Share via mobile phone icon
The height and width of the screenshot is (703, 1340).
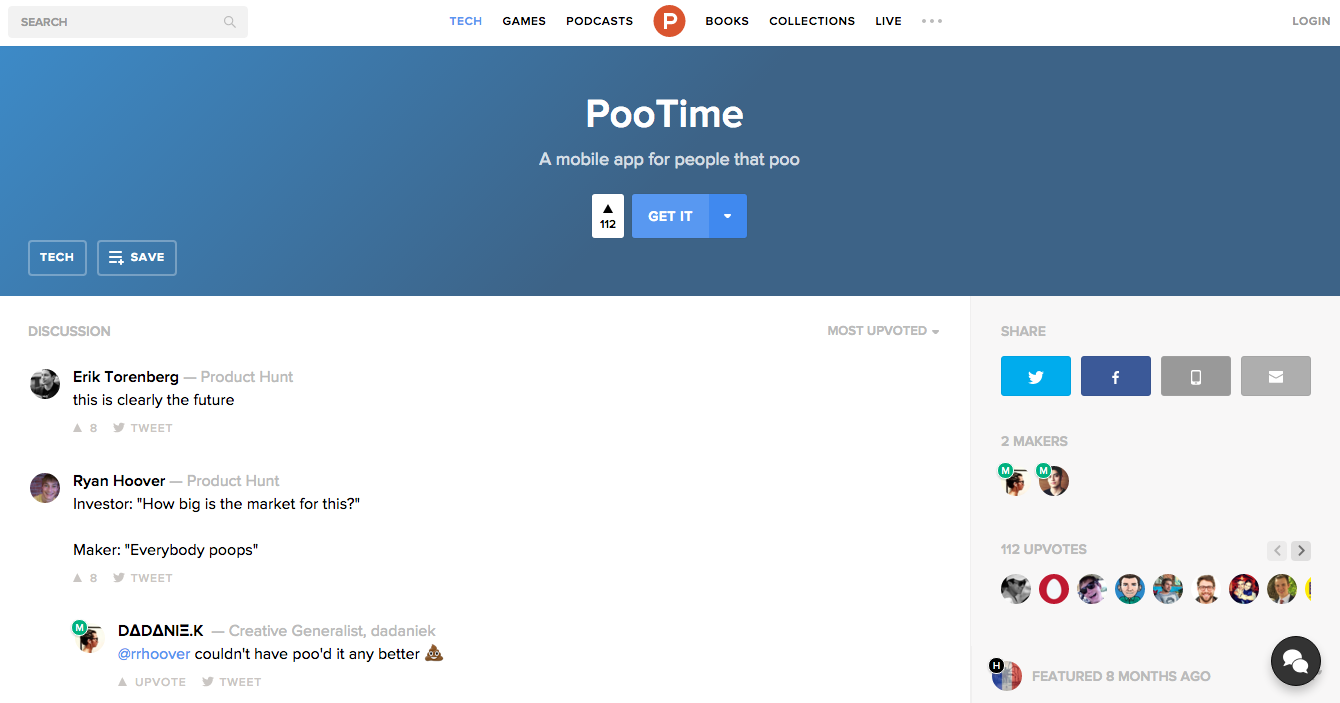point(1196,376)
